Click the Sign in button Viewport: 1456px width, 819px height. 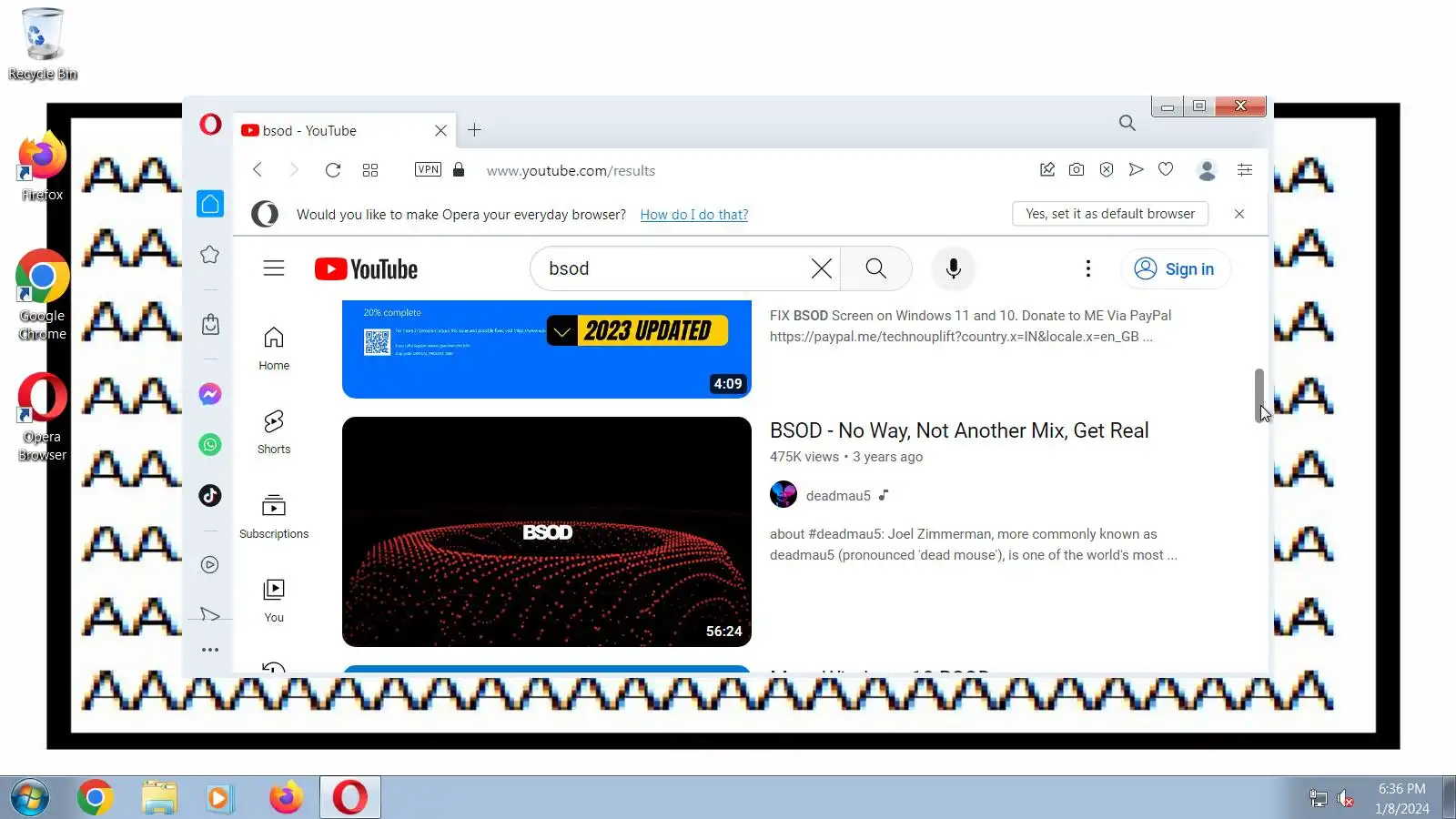(x=1175, y=268)
